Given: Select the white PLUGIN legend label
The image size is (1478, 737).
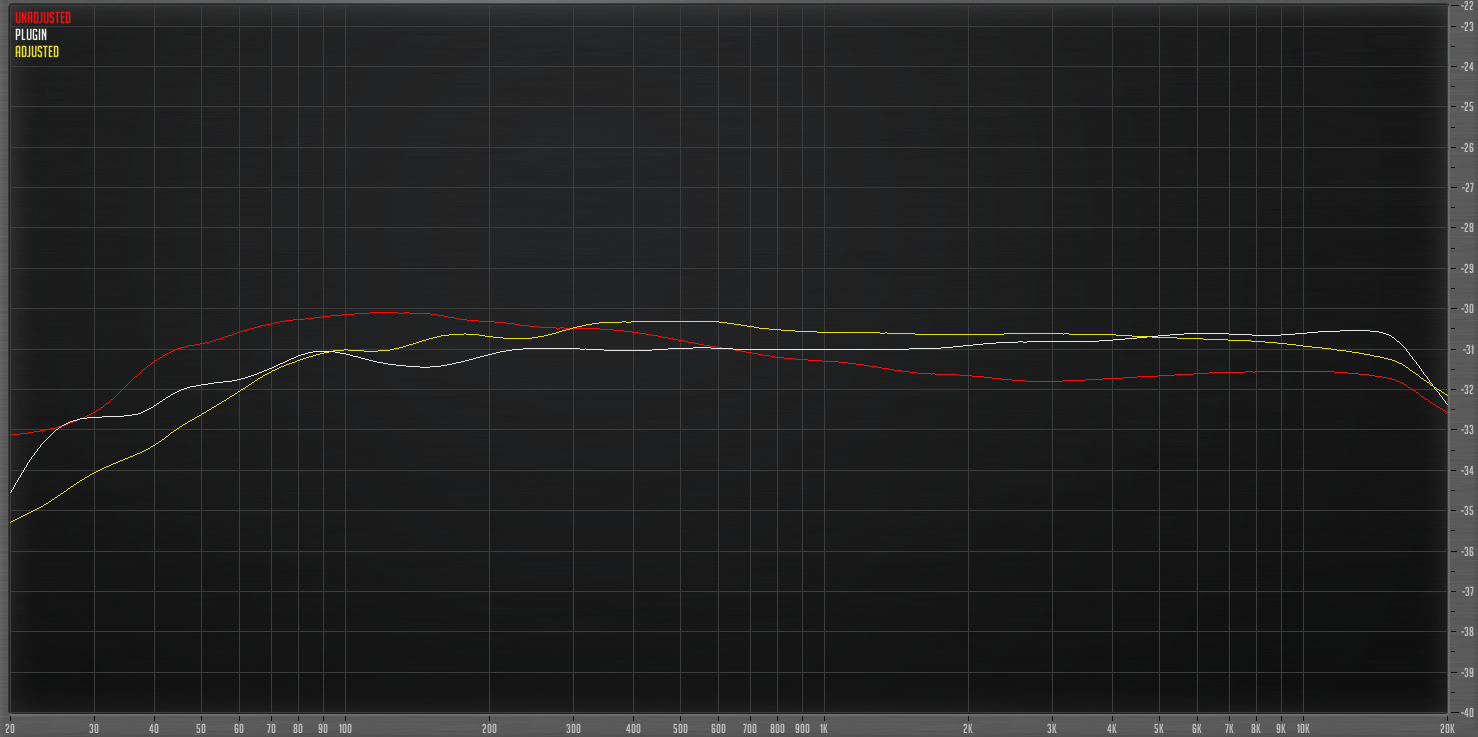Looking at the screenshot, I should pos(31,35).
